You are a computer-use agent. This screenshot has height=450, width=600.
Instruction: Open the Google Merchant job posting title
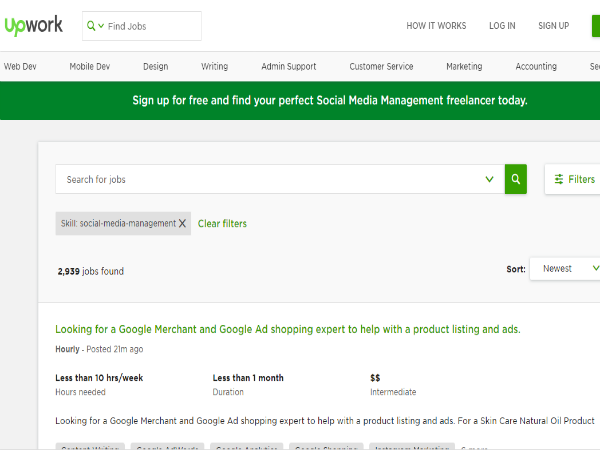coord(287,329)
